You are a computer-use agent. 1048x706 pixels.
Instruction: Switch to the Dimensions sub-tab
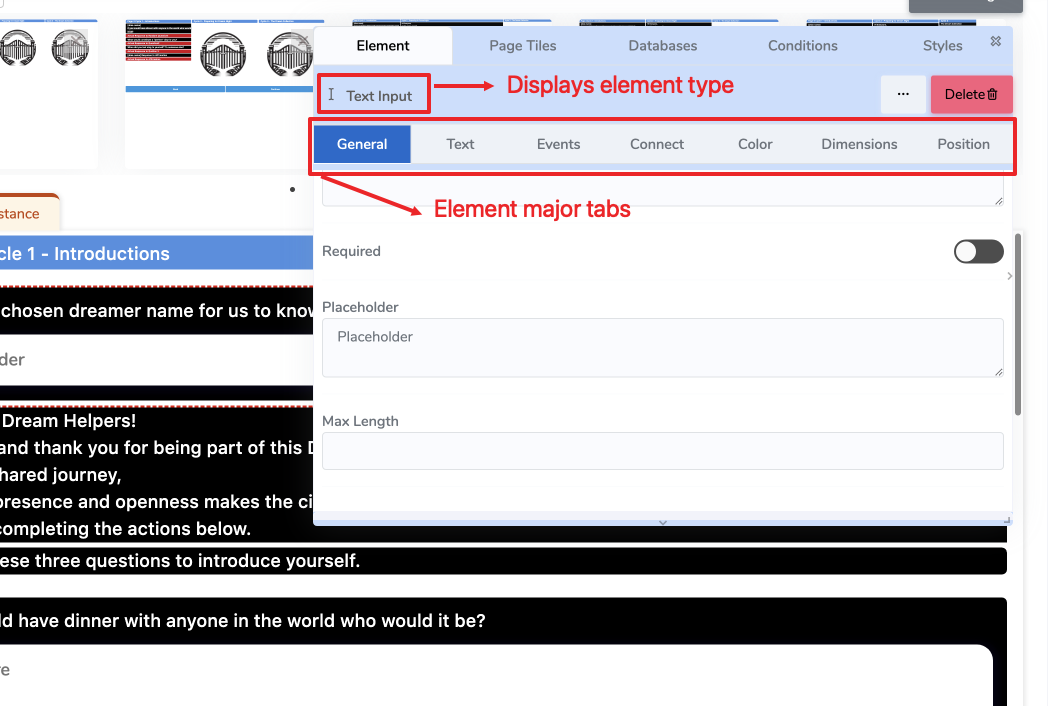click(859, 144)
